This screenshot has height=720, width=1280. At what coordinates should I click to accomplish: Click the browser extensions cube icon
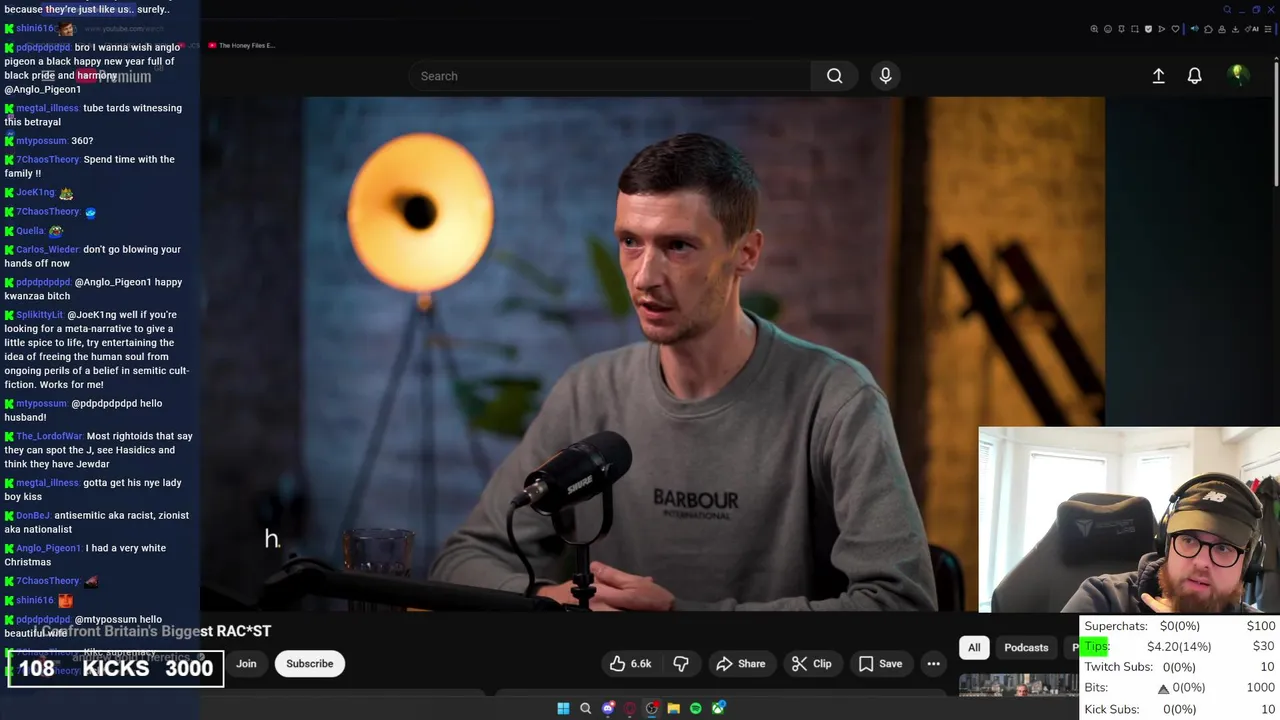pos(1208,29)
